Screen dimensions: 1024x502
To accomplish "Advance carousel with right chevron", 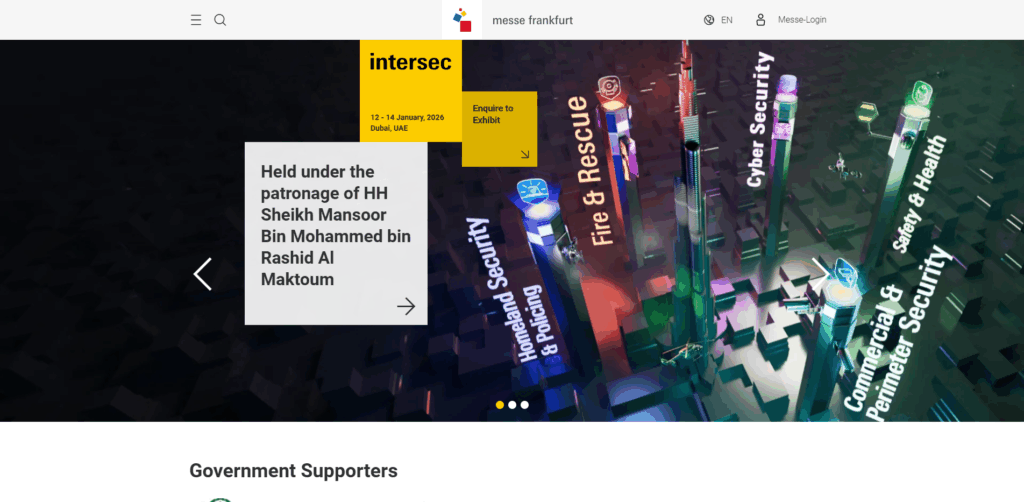I will tap(820, 274).
